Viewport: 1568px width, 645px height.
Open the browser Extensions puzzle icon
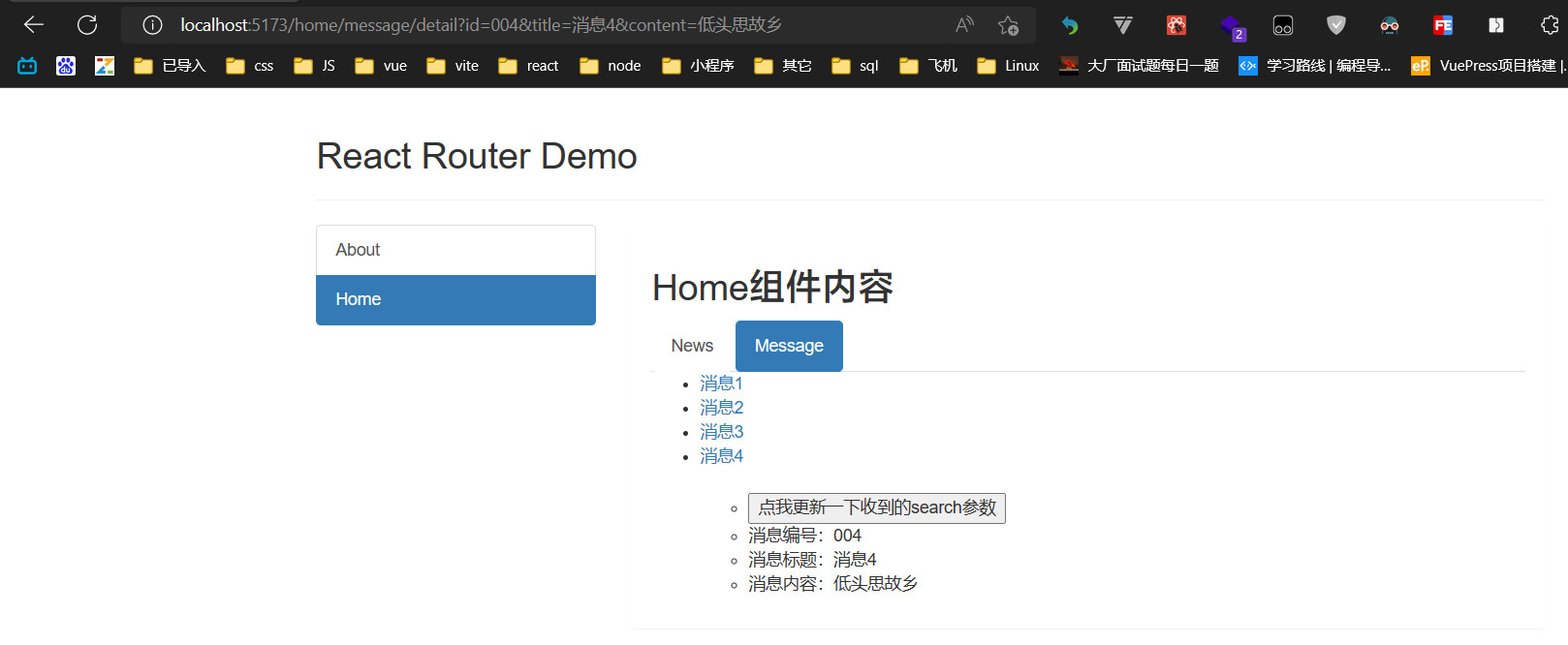(x=1549, y=25)
